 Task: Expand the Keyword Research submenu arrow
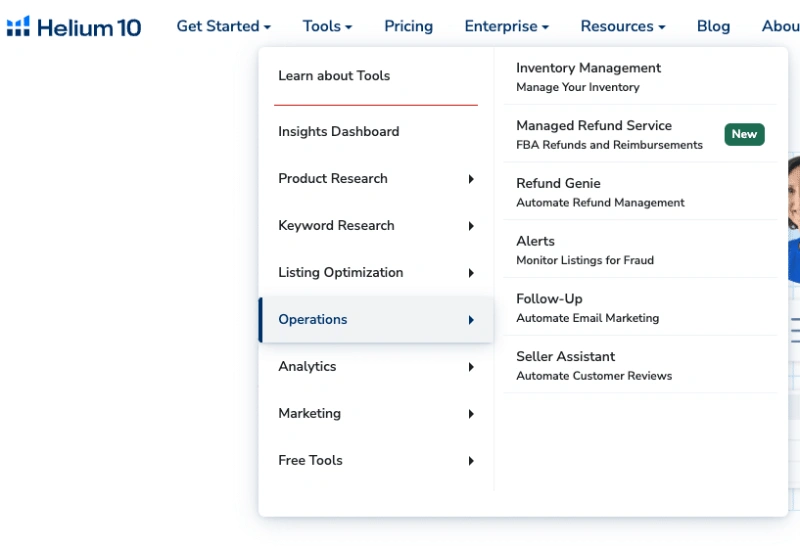point(471,226)
